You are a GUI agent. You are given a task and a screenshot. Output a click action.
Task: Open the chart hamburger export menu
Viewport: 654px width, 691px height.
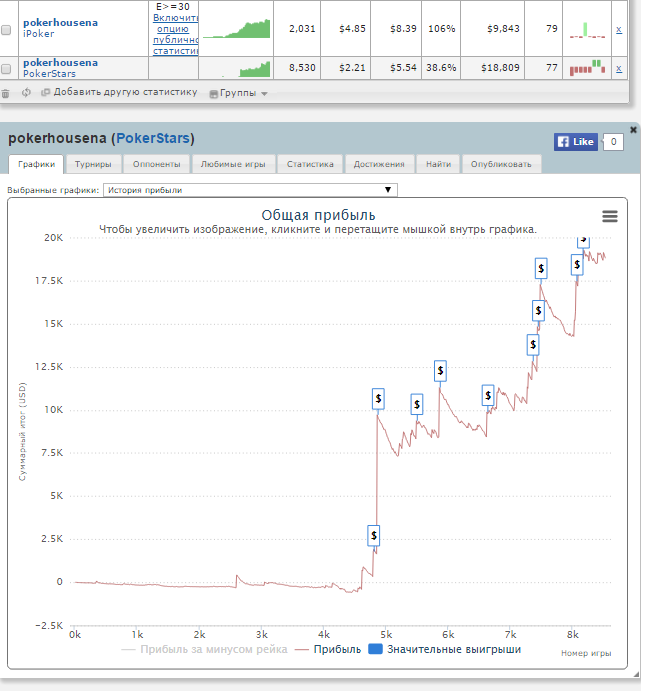610,216
